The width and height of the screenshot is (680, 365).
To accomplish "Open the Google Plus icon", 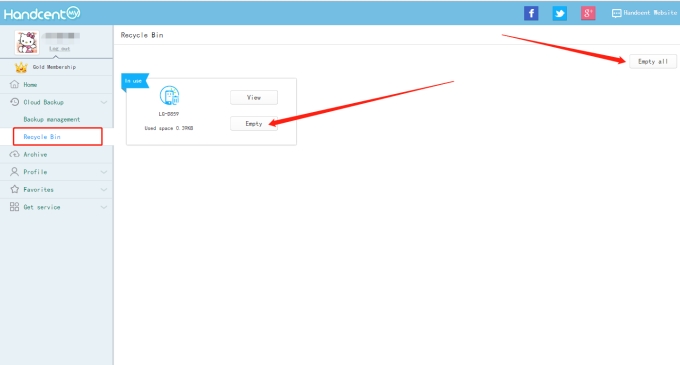I will [588, 13].
